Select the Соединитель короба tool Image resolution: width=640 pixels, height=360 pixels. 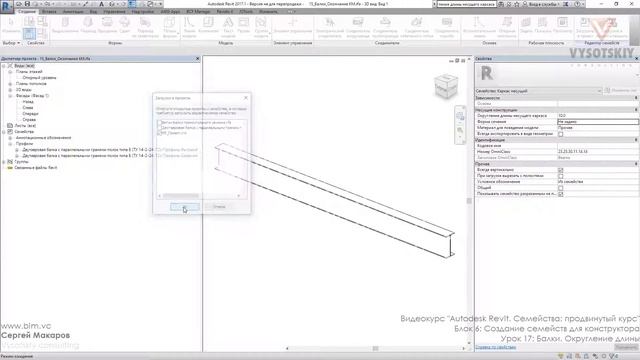click(x=447, y=27)
